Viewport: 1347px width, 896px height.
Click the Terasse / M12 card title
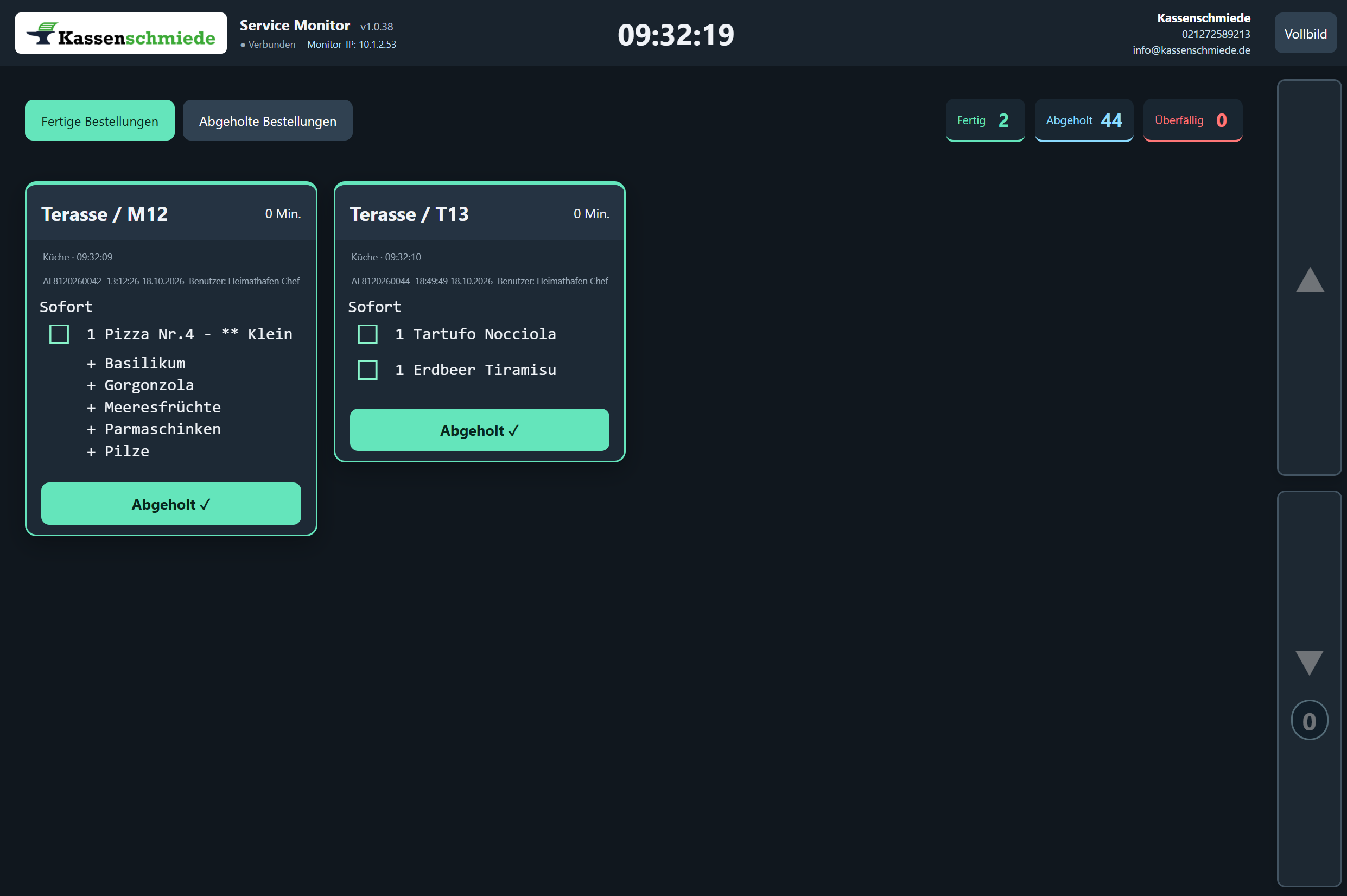pyautogui.click(x=105, y=214)
